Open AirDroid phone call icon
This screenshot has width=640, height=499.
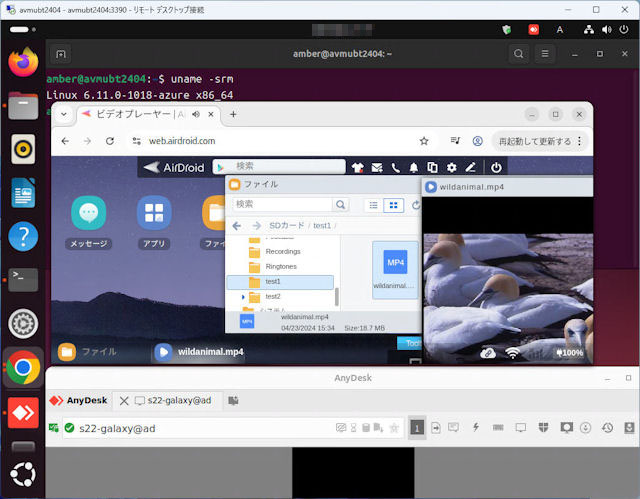pos(396,167)
